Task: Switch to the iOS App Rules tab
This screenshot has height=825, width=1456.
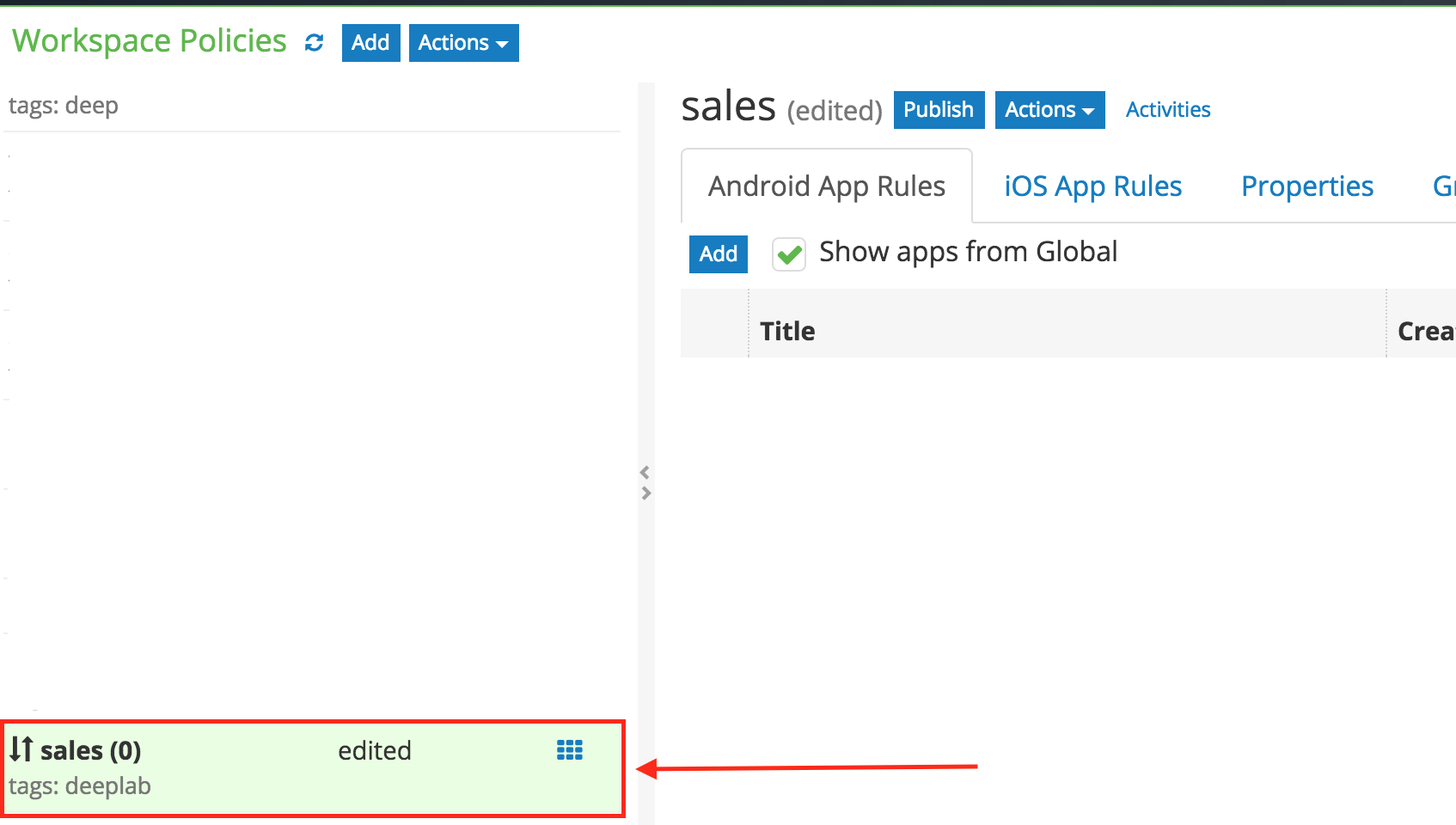Action: [1092, 186]
